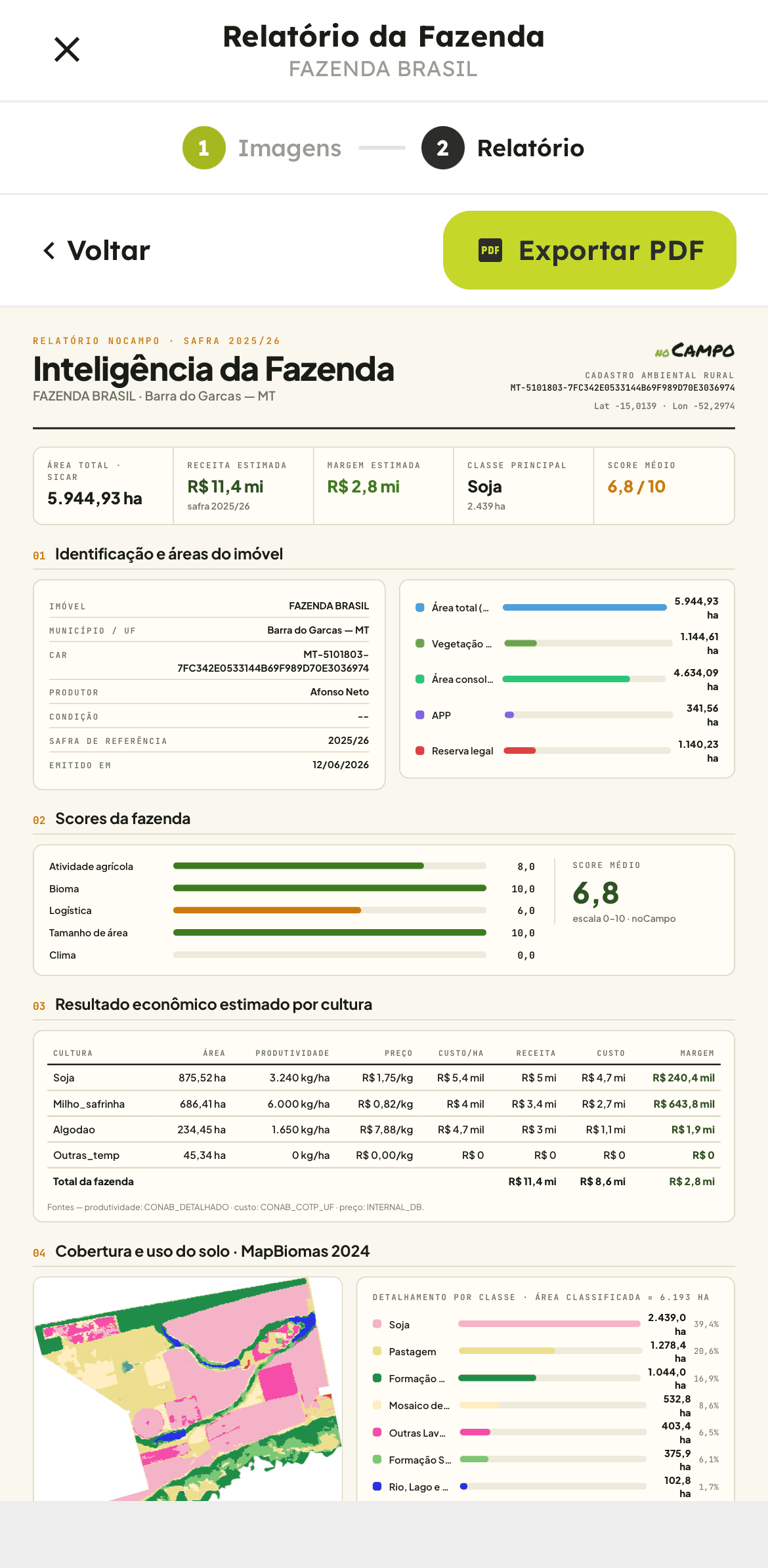Click the Soja 2.439,0 ha coverage bar

pyautogui.click(x=549, y=1324)
